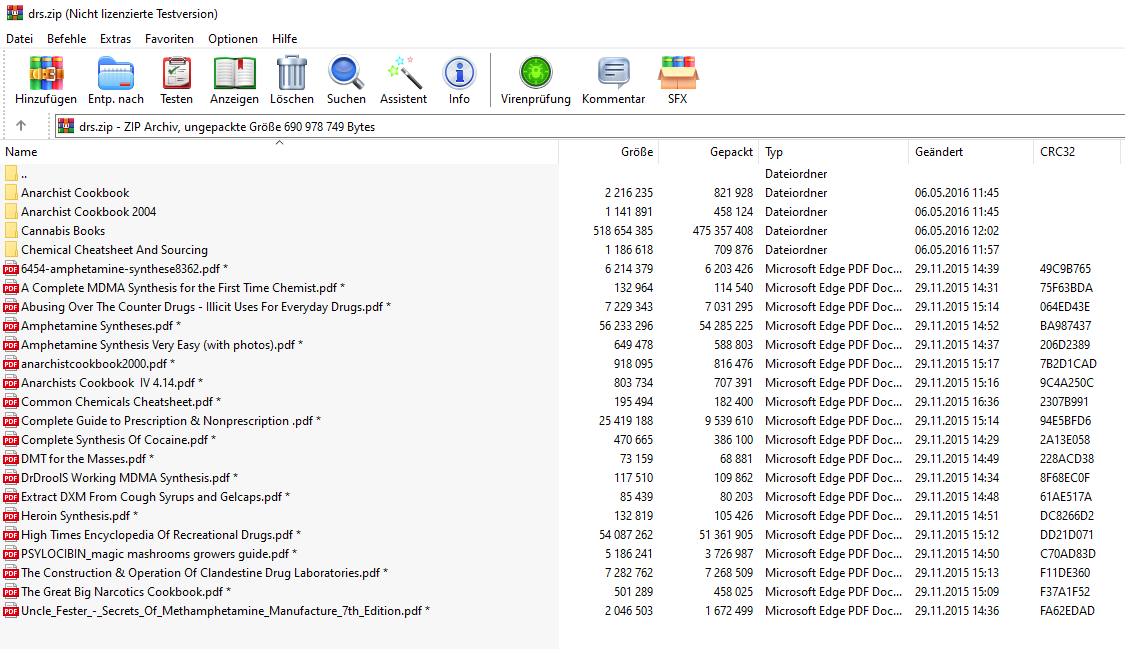Screen dimensions: 1125x649
Task: Sort by Geändert column header
Action: click(x=971, y=152)
